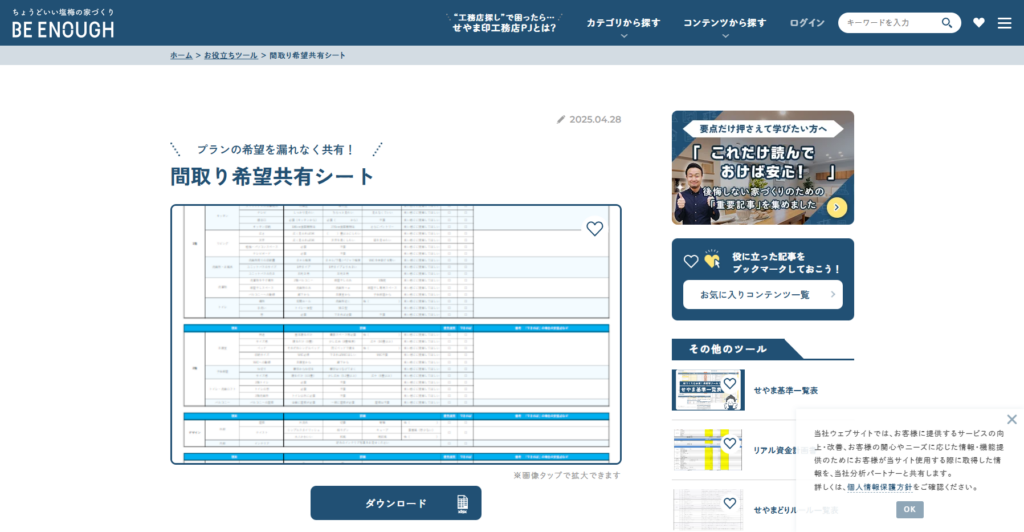This screenshot has height=532, width=1024.
Task: Close the cookie notice with X
Action: [1011, 419]
